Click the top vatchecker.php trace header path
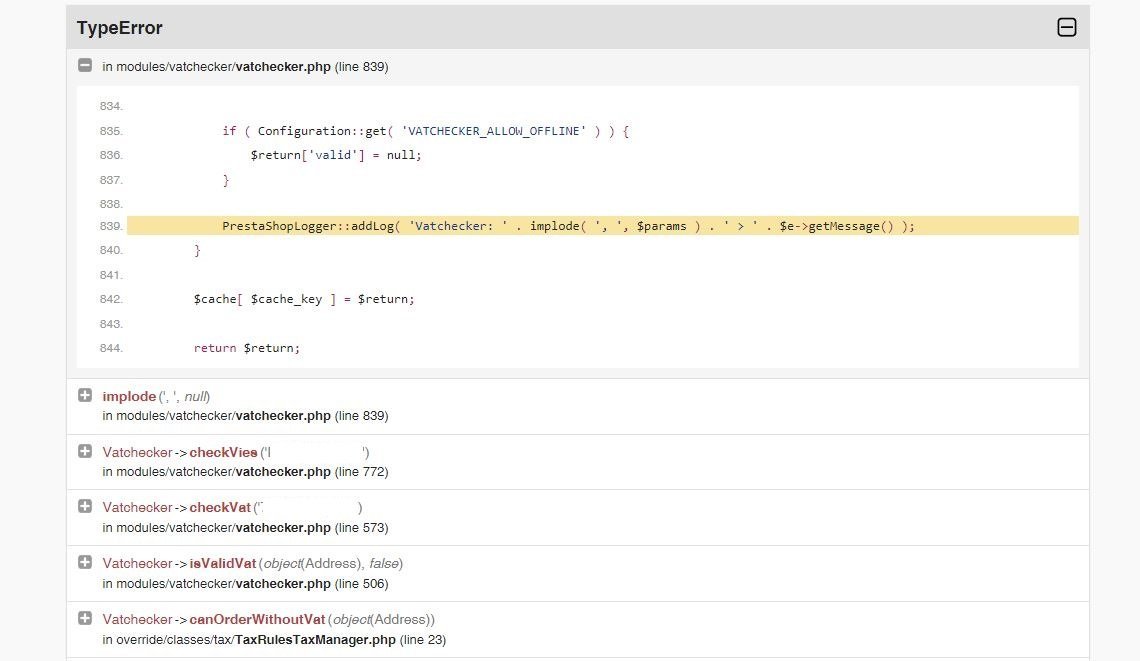 point(245,67)
